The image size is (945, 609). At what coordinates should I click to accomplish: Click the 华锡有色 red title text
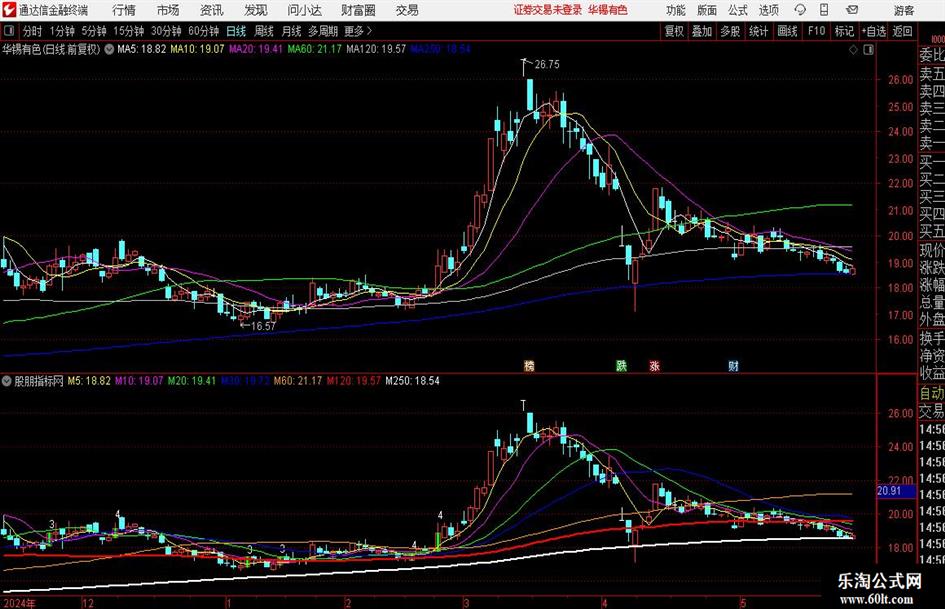pos(608,10)
